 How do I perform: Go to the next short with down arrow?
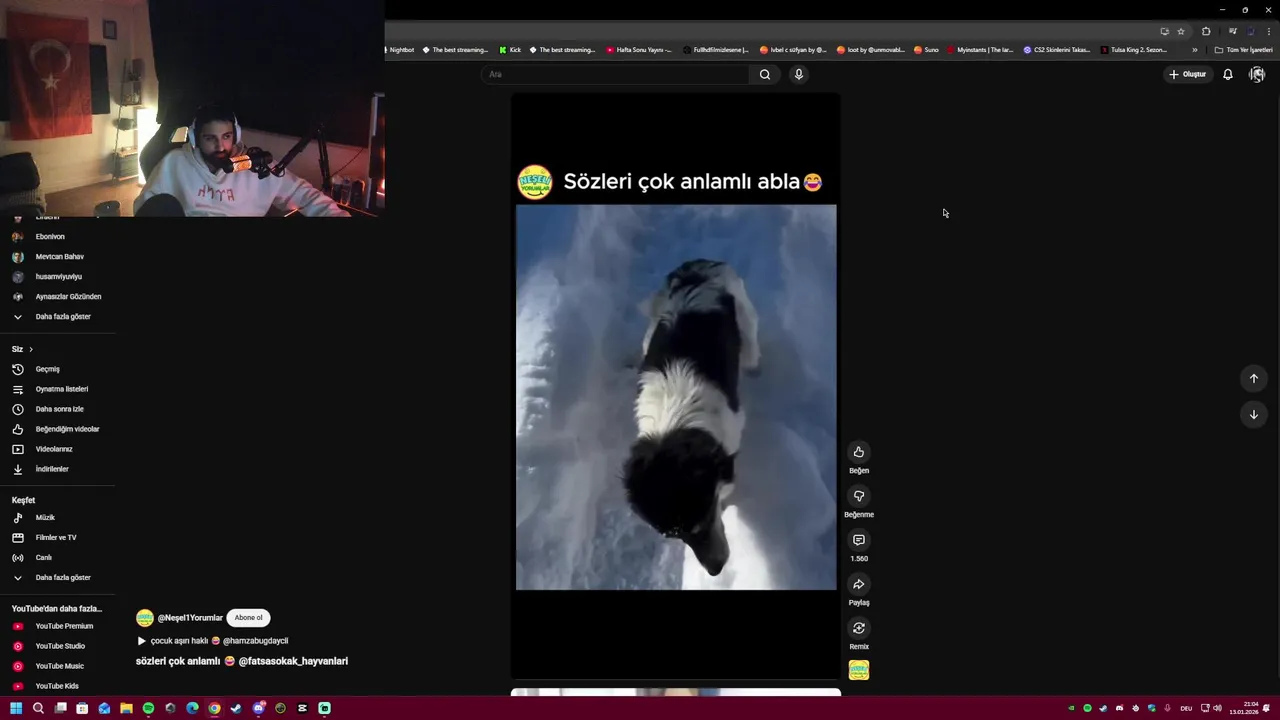point(1253,414)
